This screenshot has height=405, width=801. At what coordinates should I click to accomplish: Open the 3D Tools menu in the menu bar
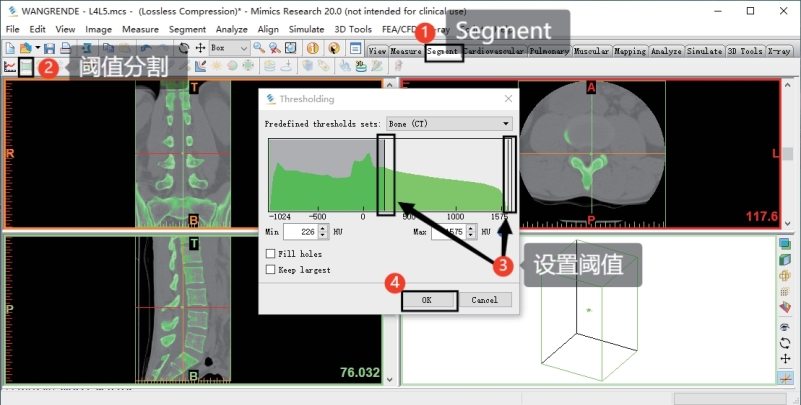353,30
